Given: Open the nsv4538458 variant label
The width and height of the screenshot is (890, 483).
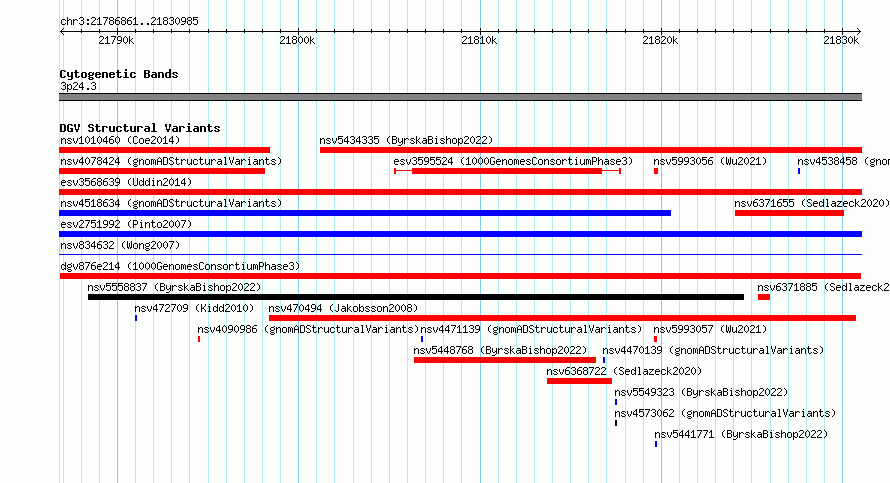Looking at the screenshot, I should [843, 161].
